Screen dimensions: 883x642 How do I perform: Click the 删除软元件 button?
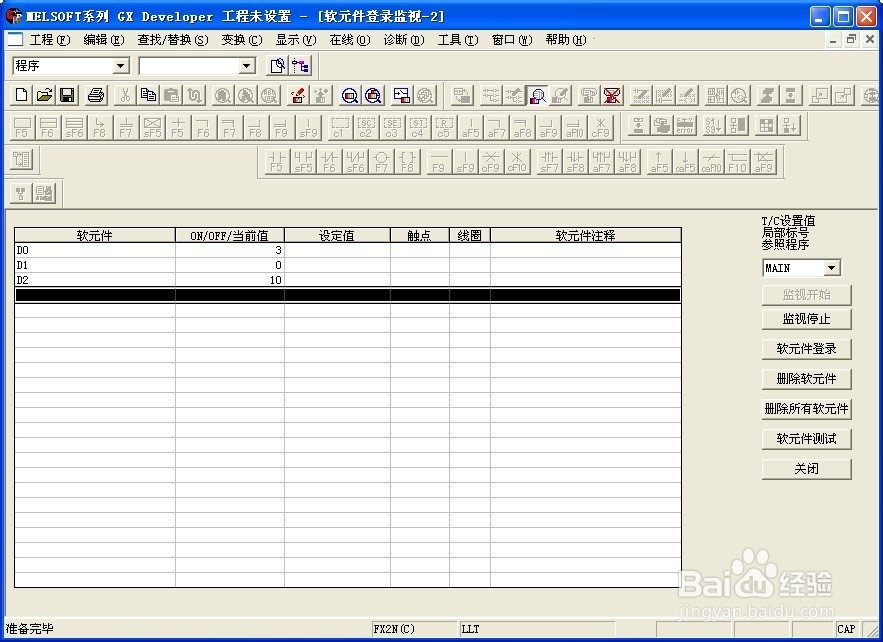(806, 379)
